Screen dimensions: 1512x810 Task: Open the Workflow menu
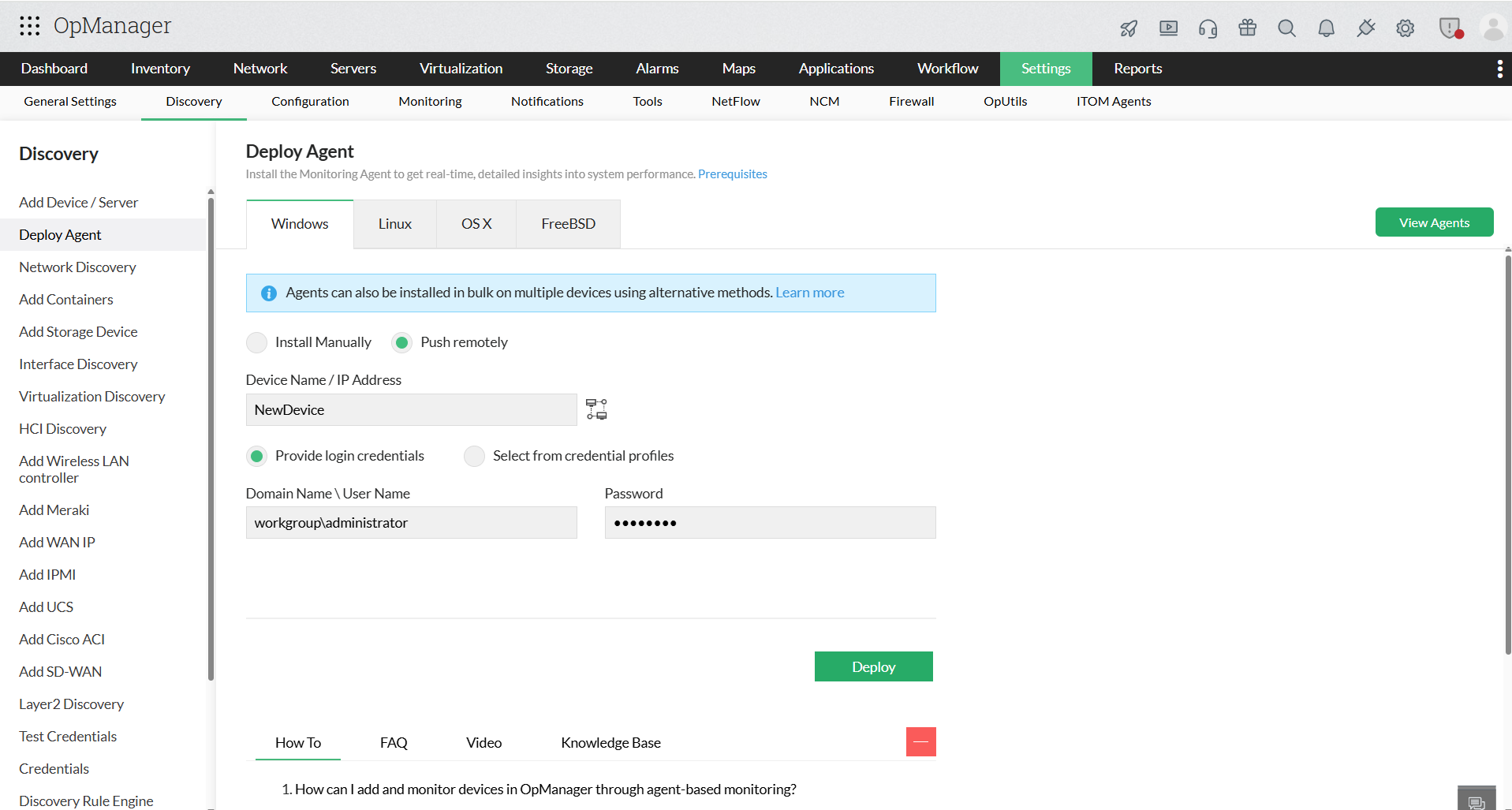coord(947,69)
